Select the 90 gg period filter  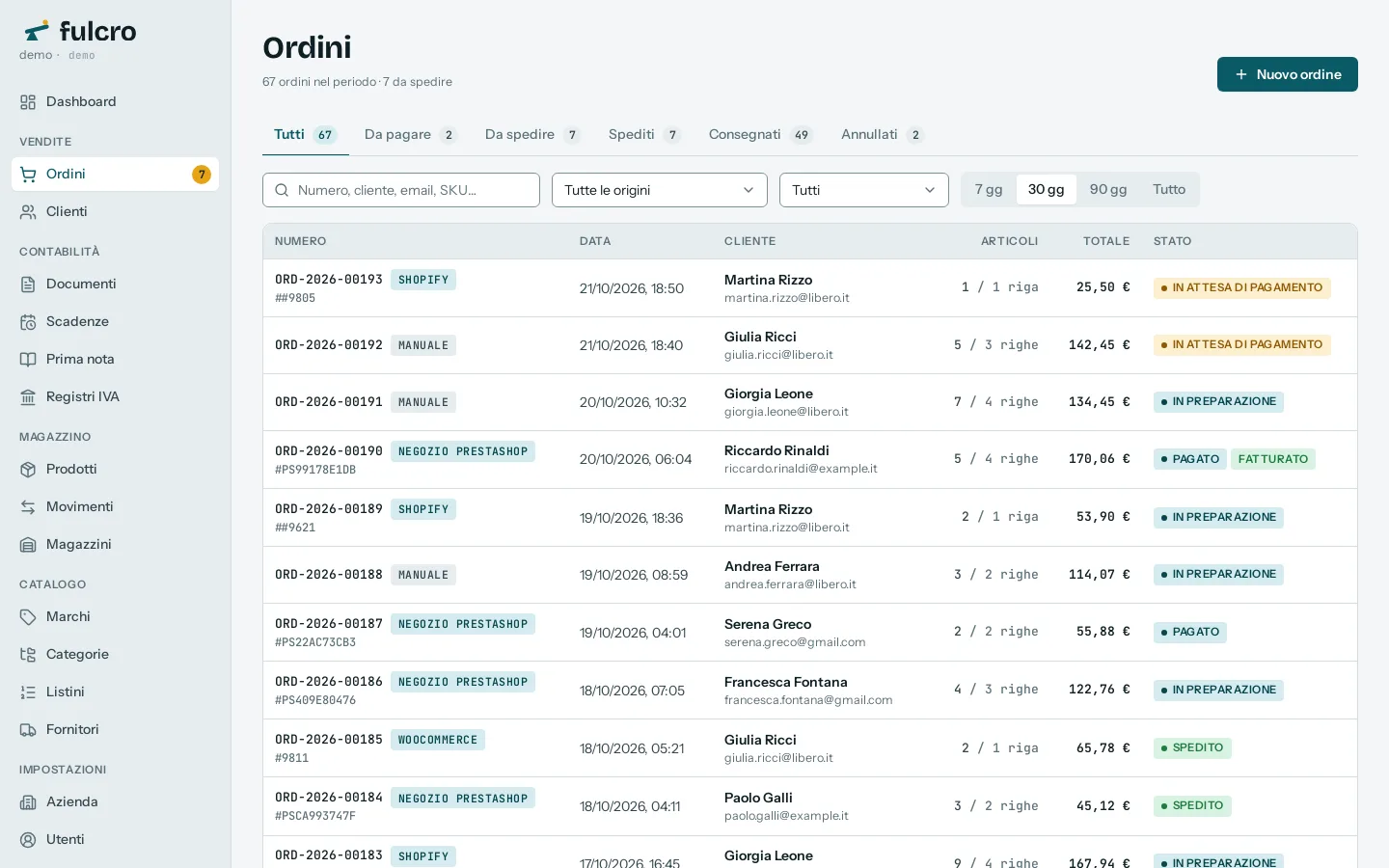(1108, 190)
